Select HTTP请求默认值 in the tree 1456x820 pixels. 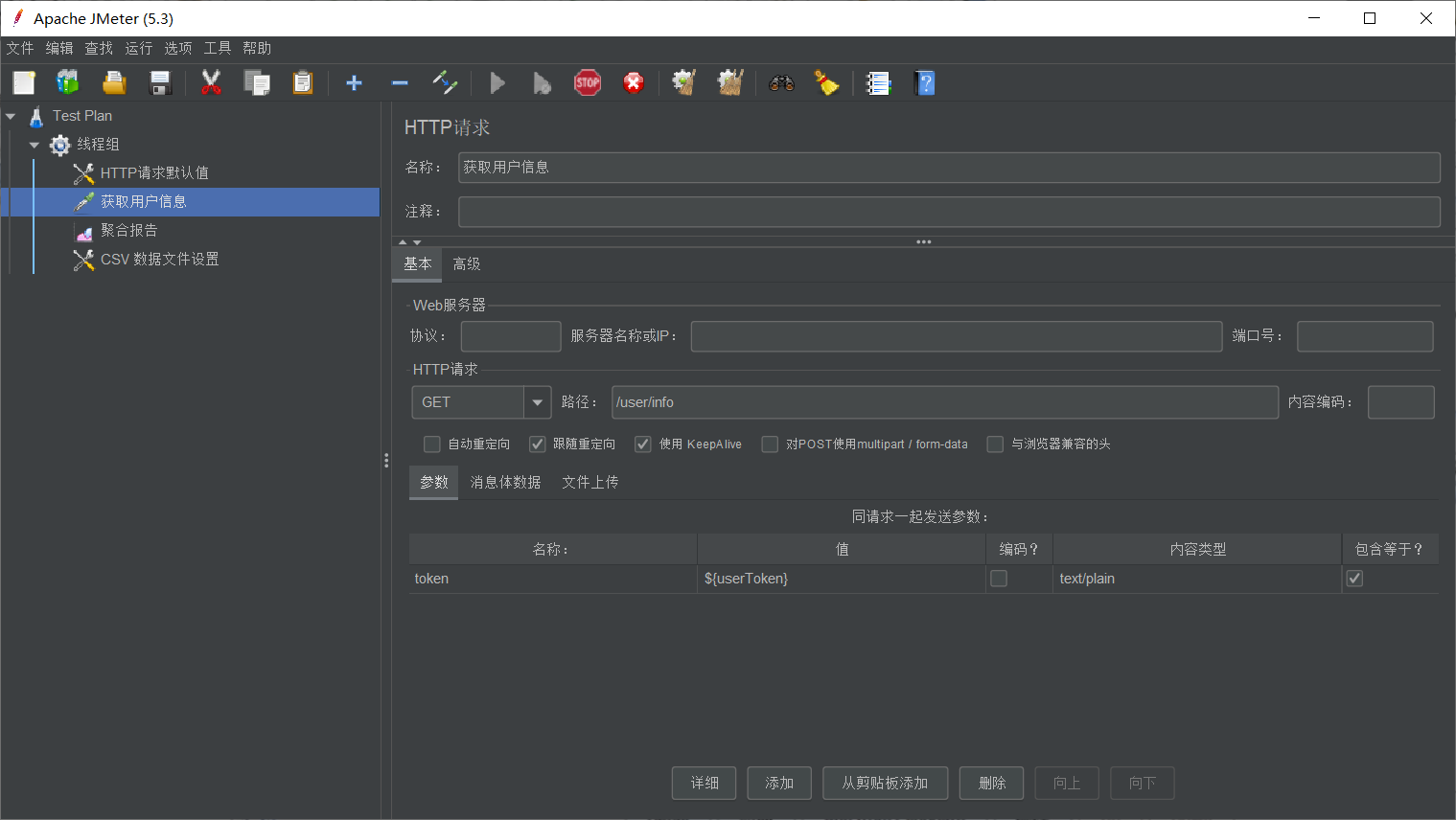pyautogui.click(x=154, y=173)
